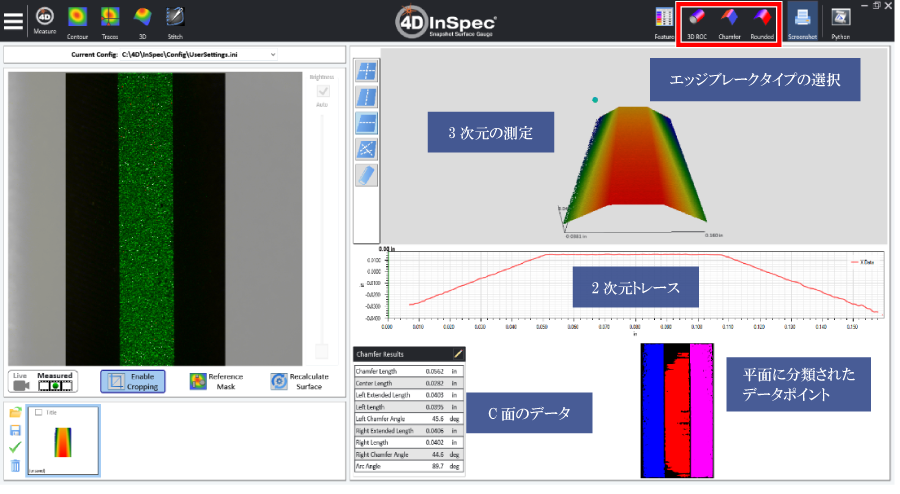Click the Measure tool icon
The image size is (900, 494).
(x=45, y=21)
